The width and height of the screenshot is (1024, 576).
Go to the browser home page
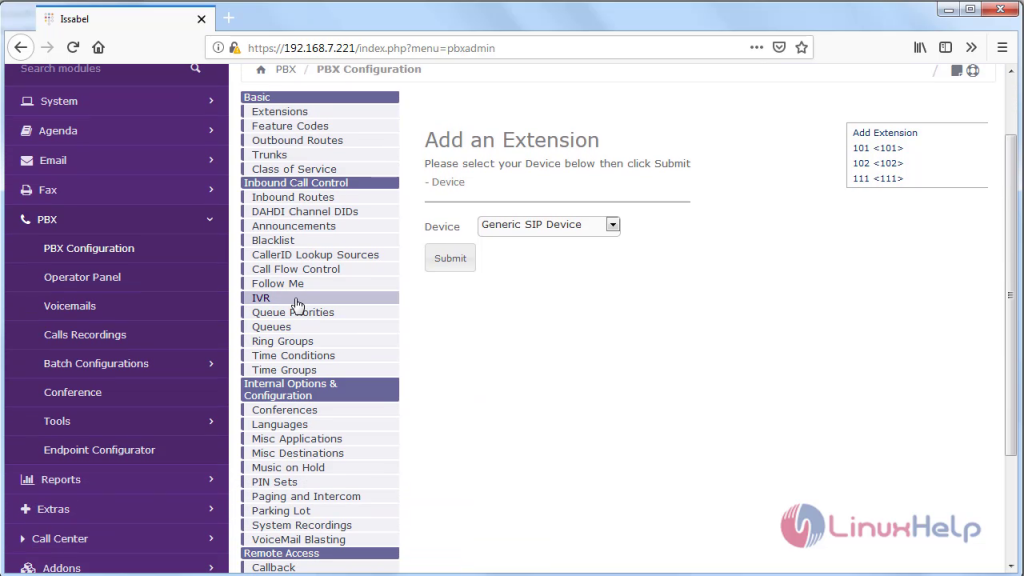click(x=98, y=47)
